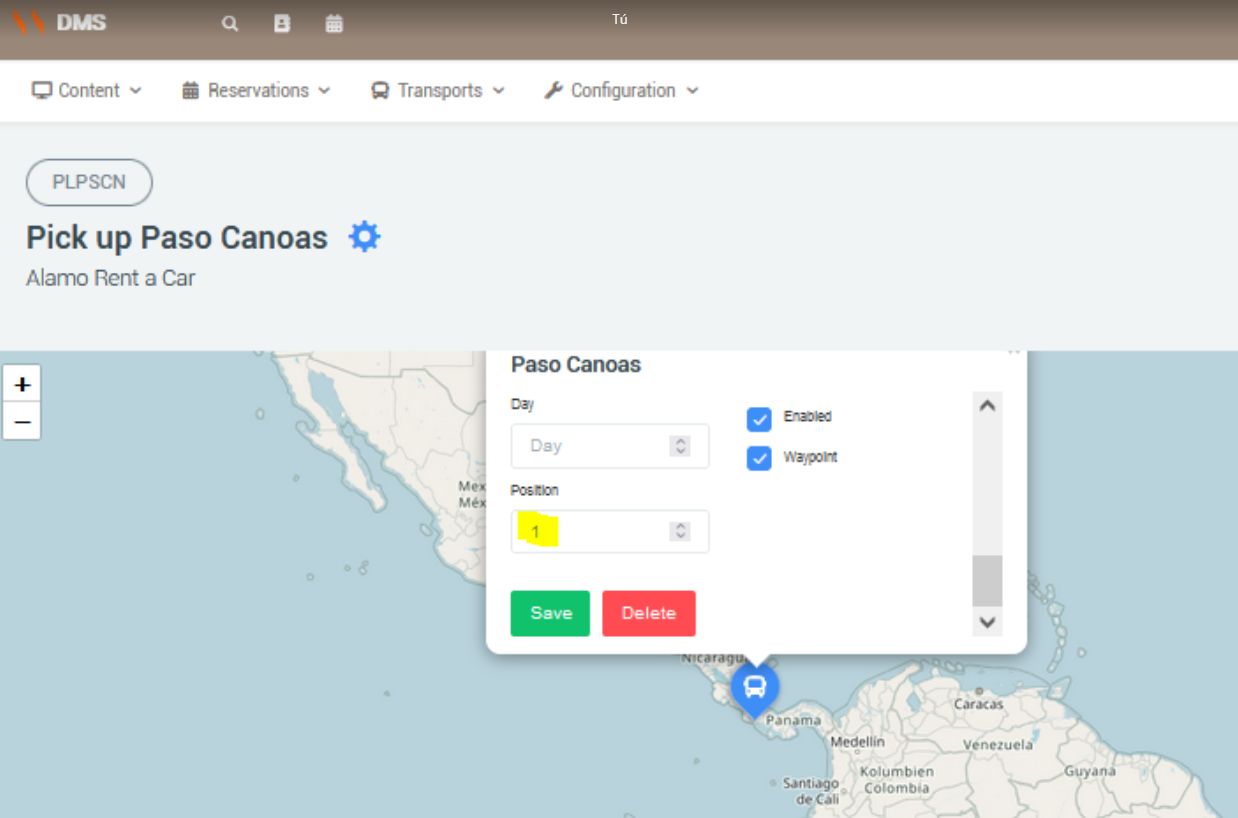Open the calendar icon in top bar
1238x818 pixels.
tap(334, 24)
